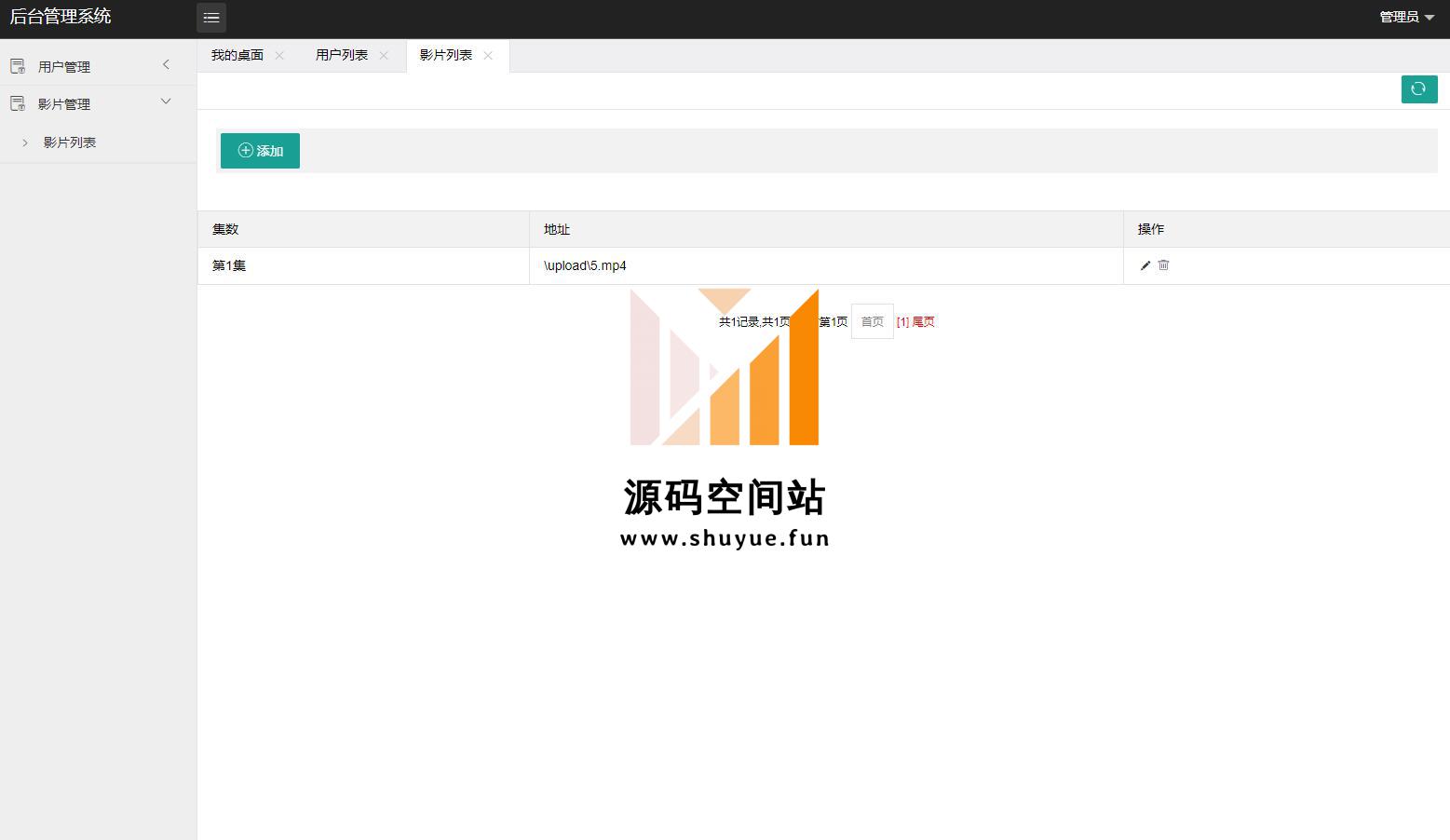
Task: Open 影片列表 in the sidebar
Action: (70, 142)
